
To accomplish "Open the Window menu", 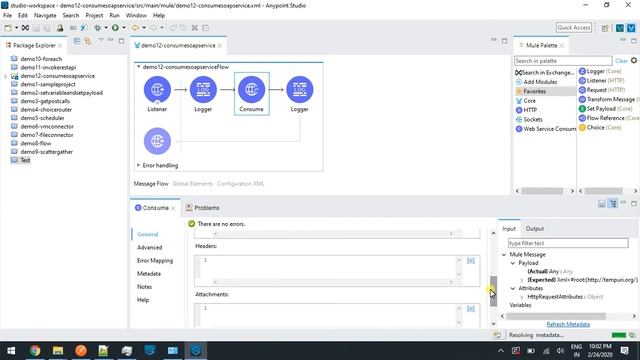I will point(136,16).
